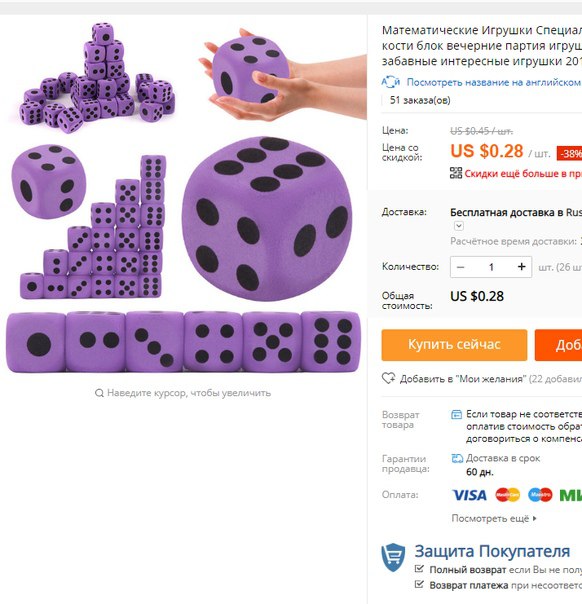Click the return policy icon

point(456,414)
